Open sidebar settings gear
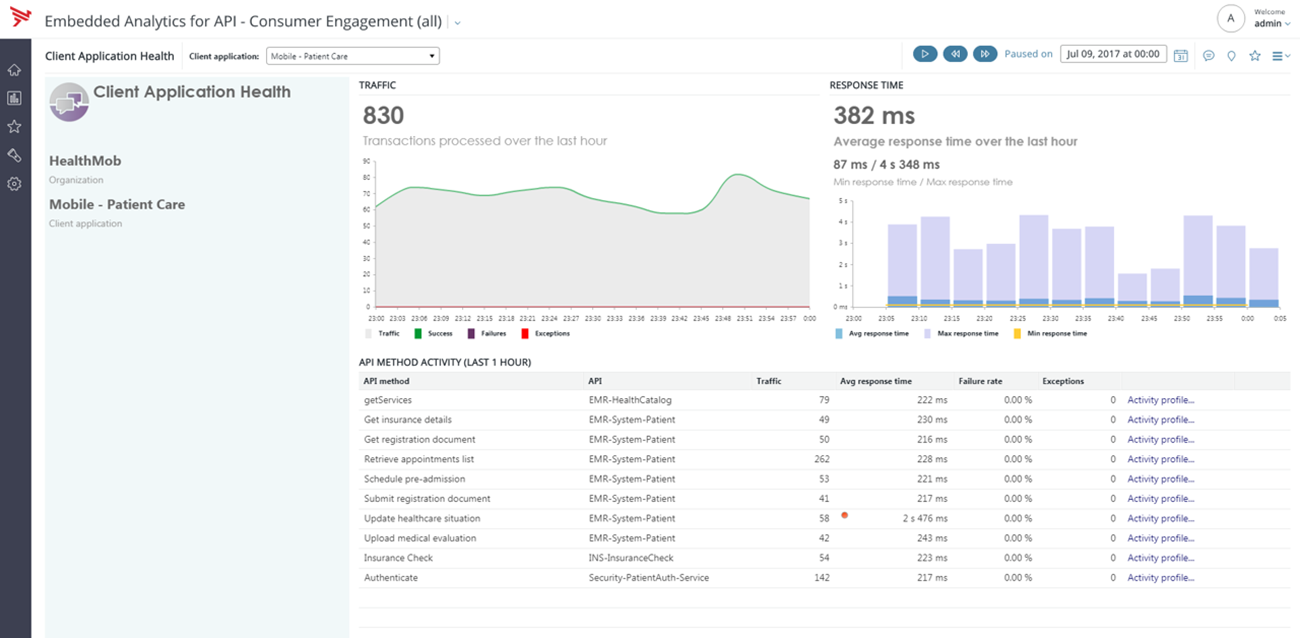 tap(14, 183)
